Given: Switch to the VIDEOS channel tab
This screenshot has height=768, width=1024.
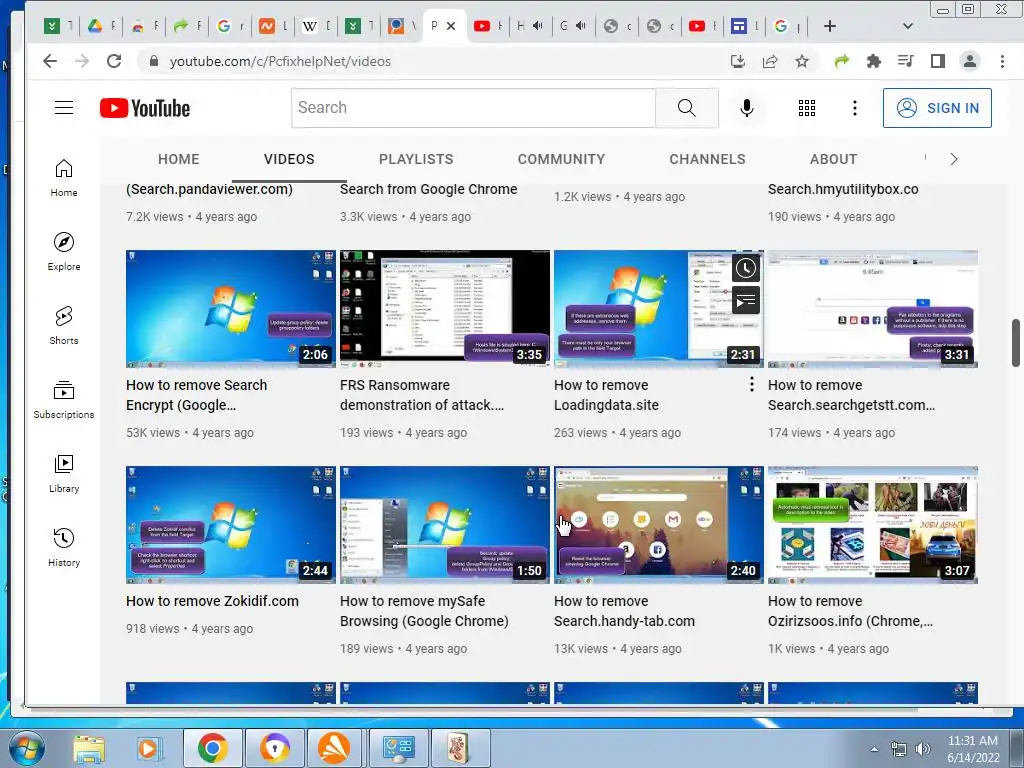Looking at the screenshot, I should point(289,159).
